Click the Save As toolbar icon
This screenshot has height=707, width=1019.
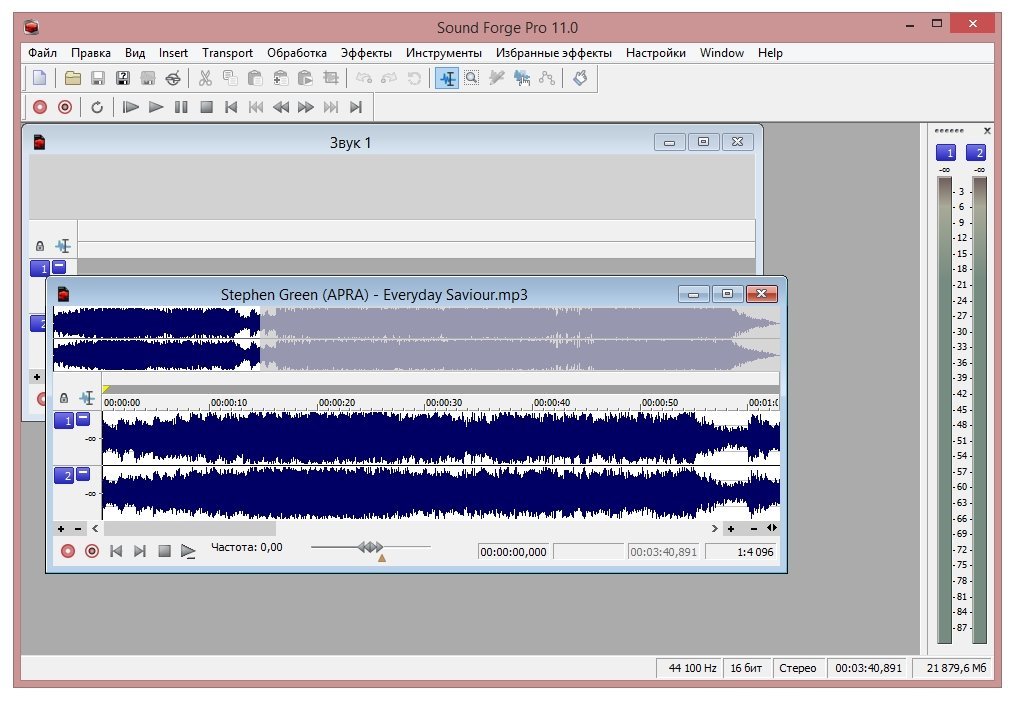point(122,79)
